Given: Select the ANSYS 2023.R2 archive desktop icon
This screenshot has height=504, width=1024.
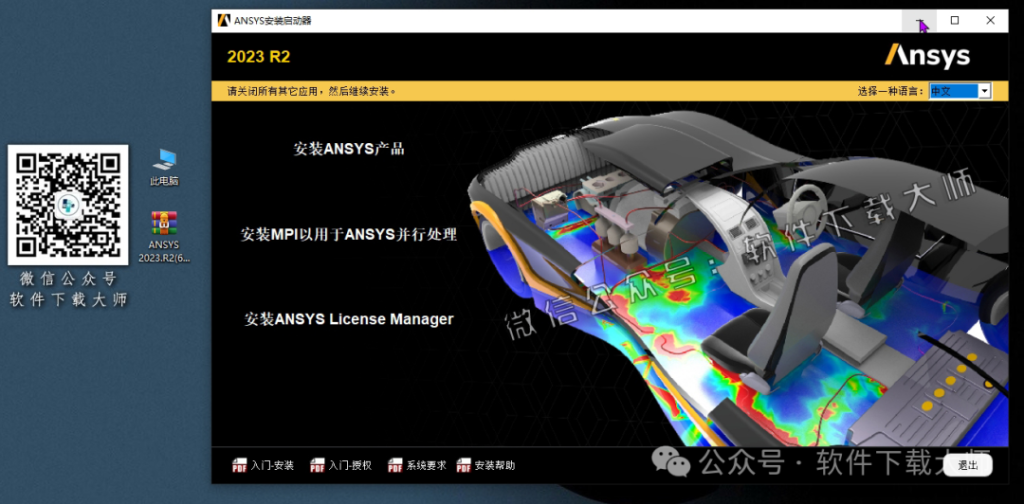Looking at the screenshot, I should [164, 238].
